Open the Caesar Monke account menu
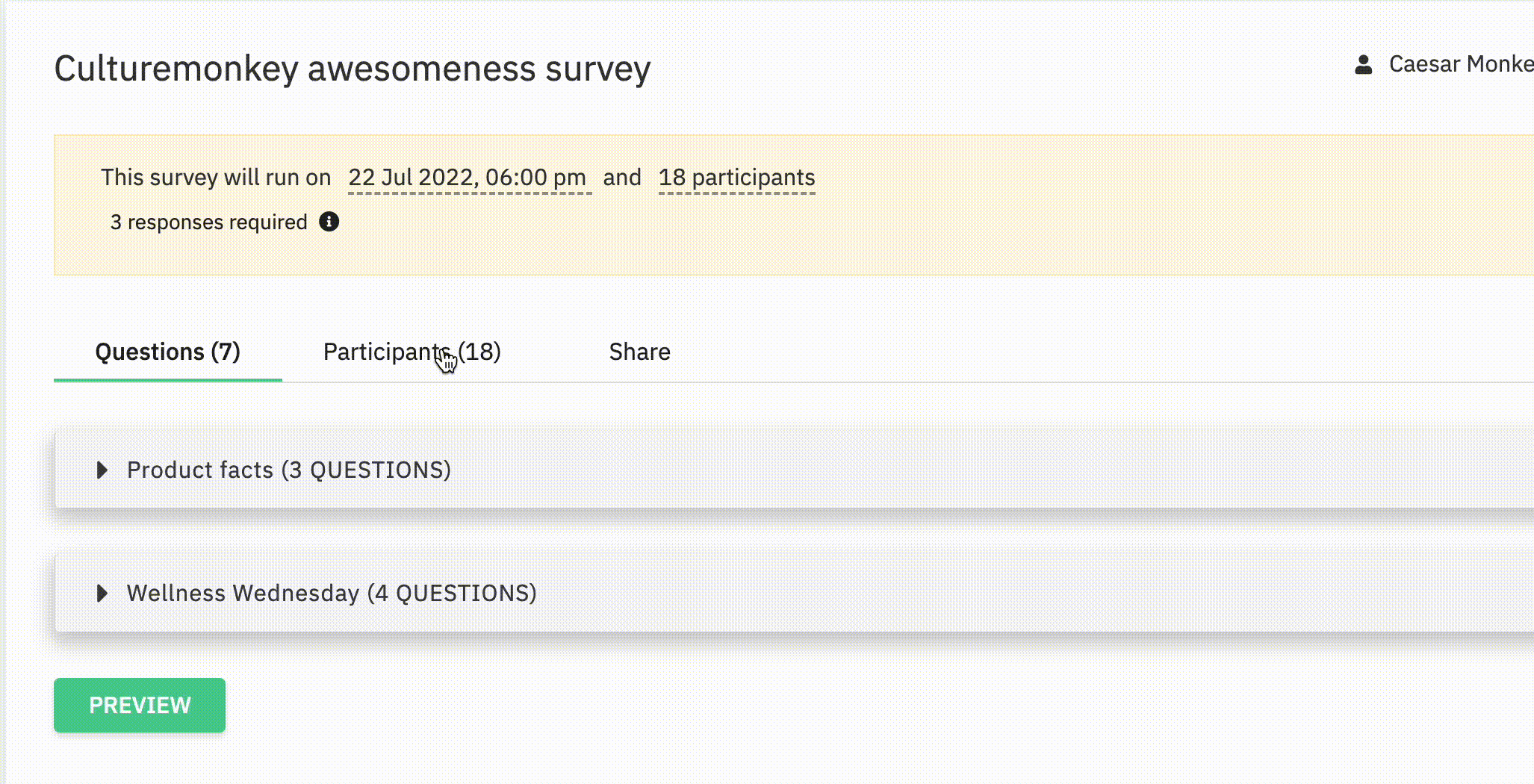 pyautogui.click(x=1461, y=64)
